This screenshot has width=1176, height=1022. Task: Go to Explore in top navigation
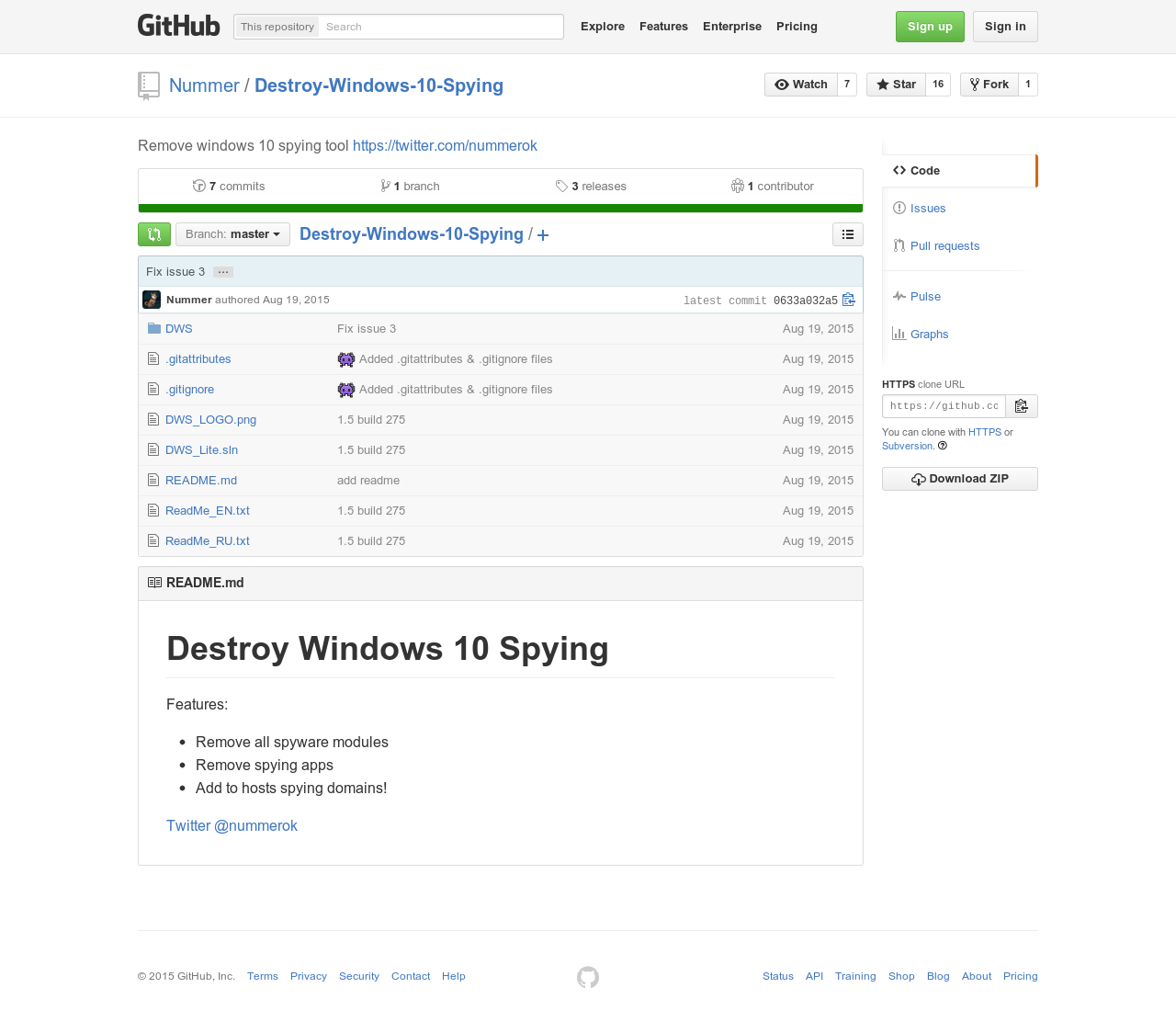603,27
